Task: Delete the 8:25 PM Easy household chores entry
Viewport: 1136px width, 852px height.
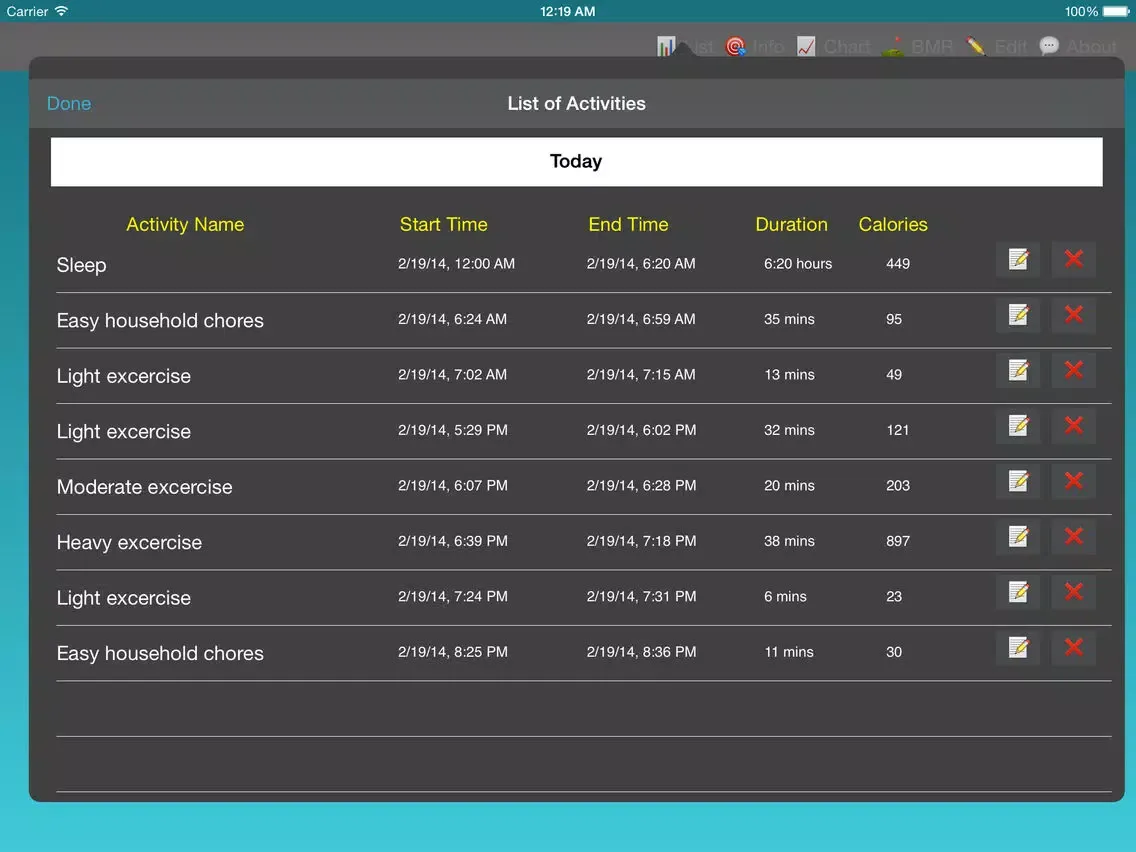Action: (x=1074, y=648)
